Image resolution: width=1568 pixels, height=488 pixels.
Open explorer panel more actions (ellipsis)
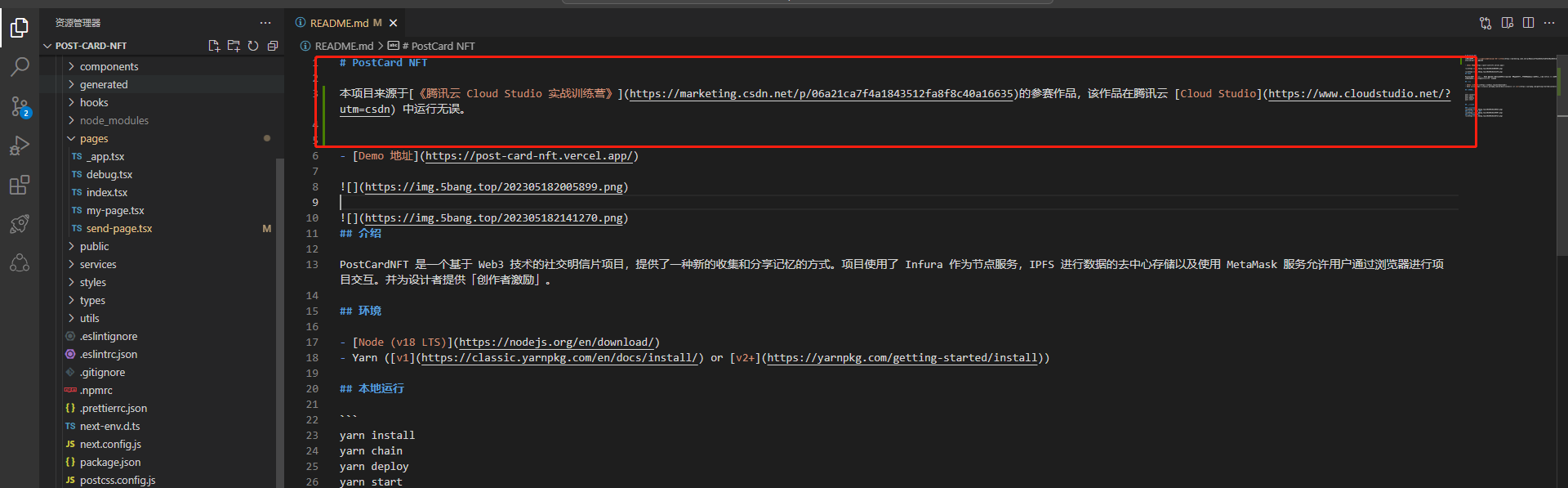[265, 23]
